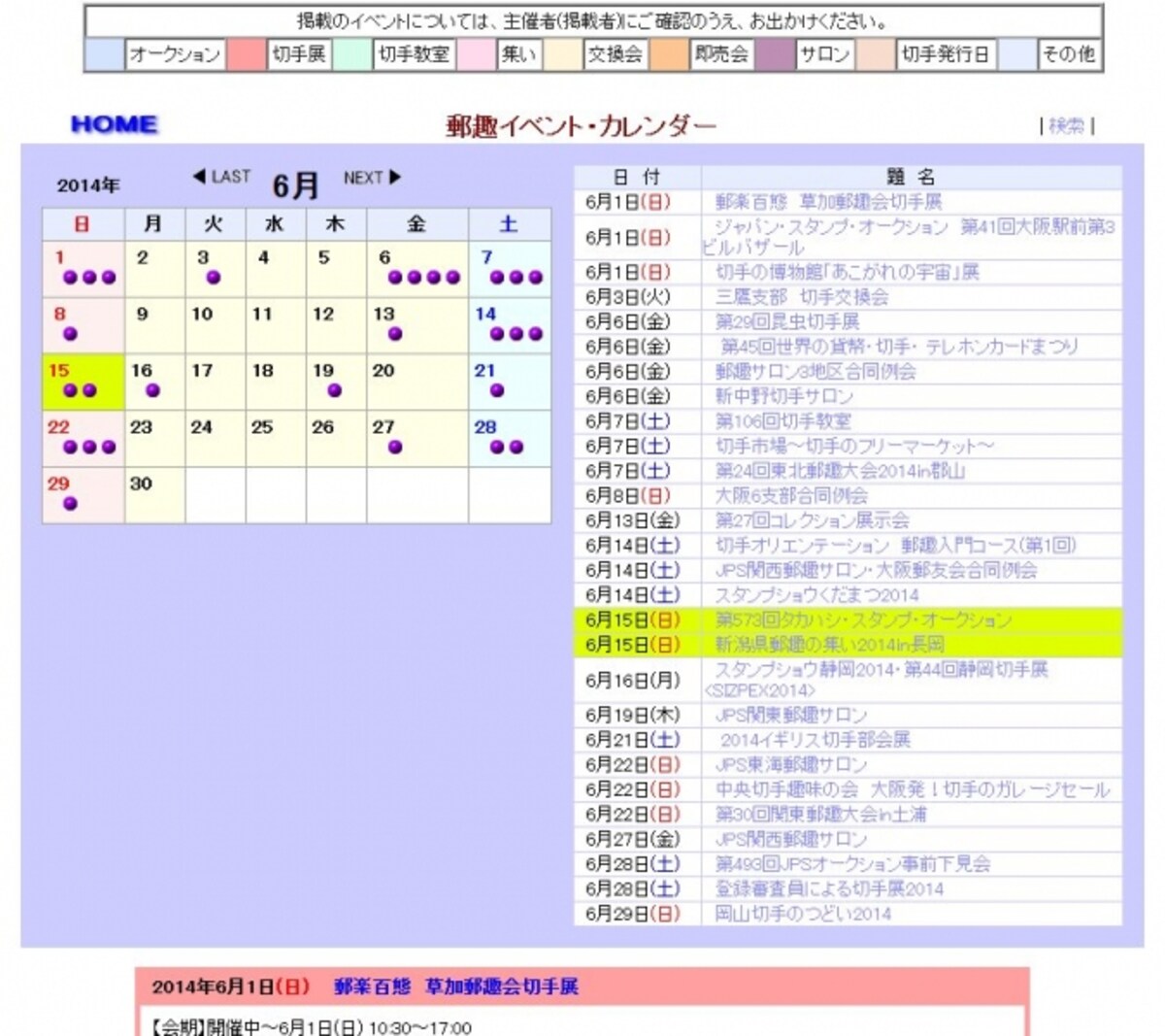Image resolution: width=1165 pixels, height=1036 pixels.
Task: Open 第30回関東郵趣大会in土浦 link
Action: [820, 815]
